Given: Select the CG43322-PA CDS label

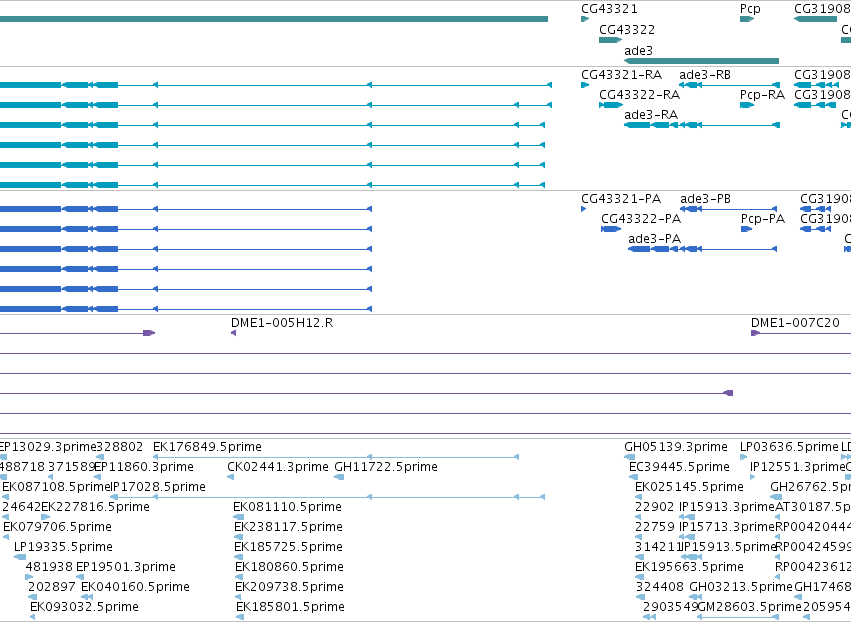Looking at the screenshot, I should [x=640, y=219].
